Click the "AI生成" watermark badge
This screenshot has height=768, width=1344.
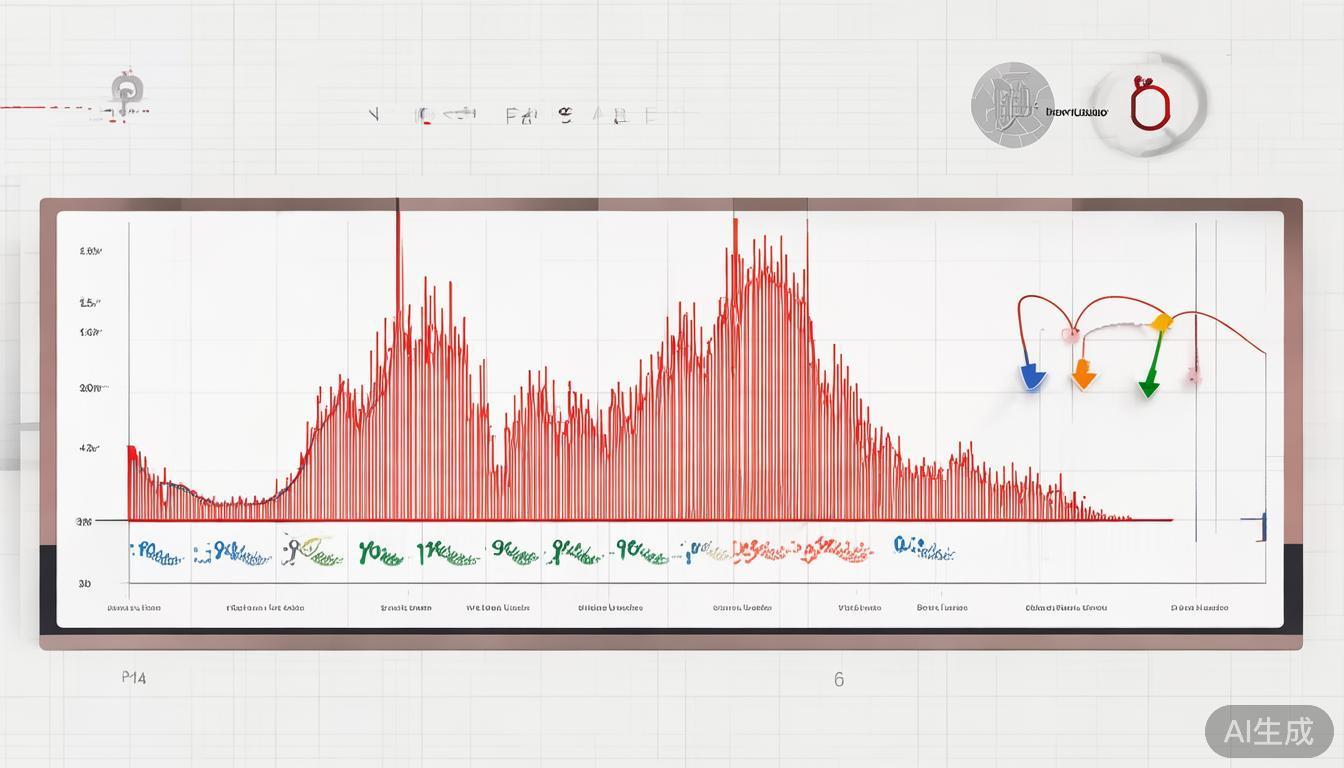point(1268,731)
